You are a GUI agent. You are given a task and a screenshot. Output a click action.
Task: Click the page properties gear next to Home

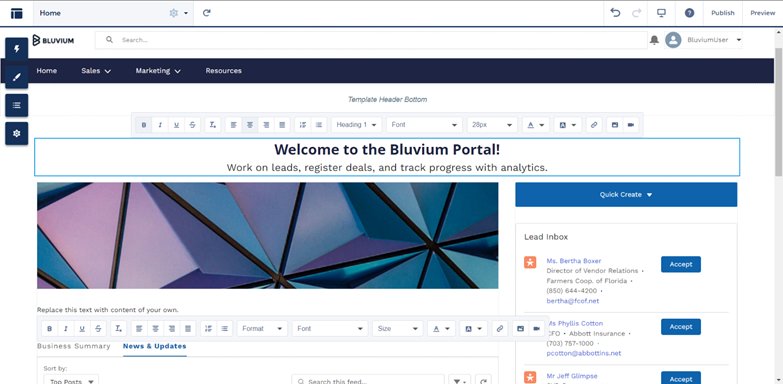tap(174, 13)
